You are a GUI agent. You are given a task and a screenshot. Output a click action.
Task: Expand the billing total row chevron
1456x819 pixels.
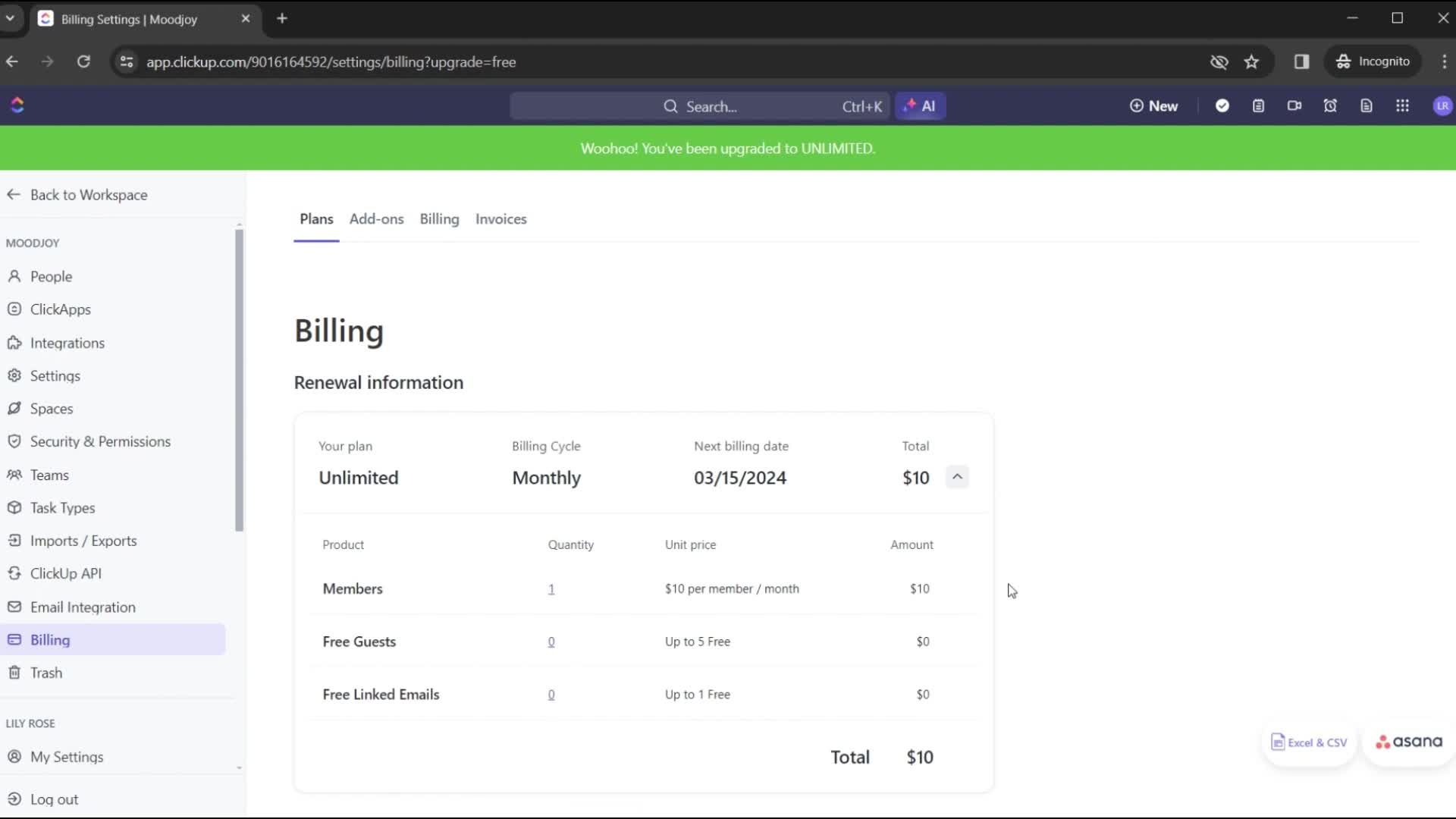point(956,477)
